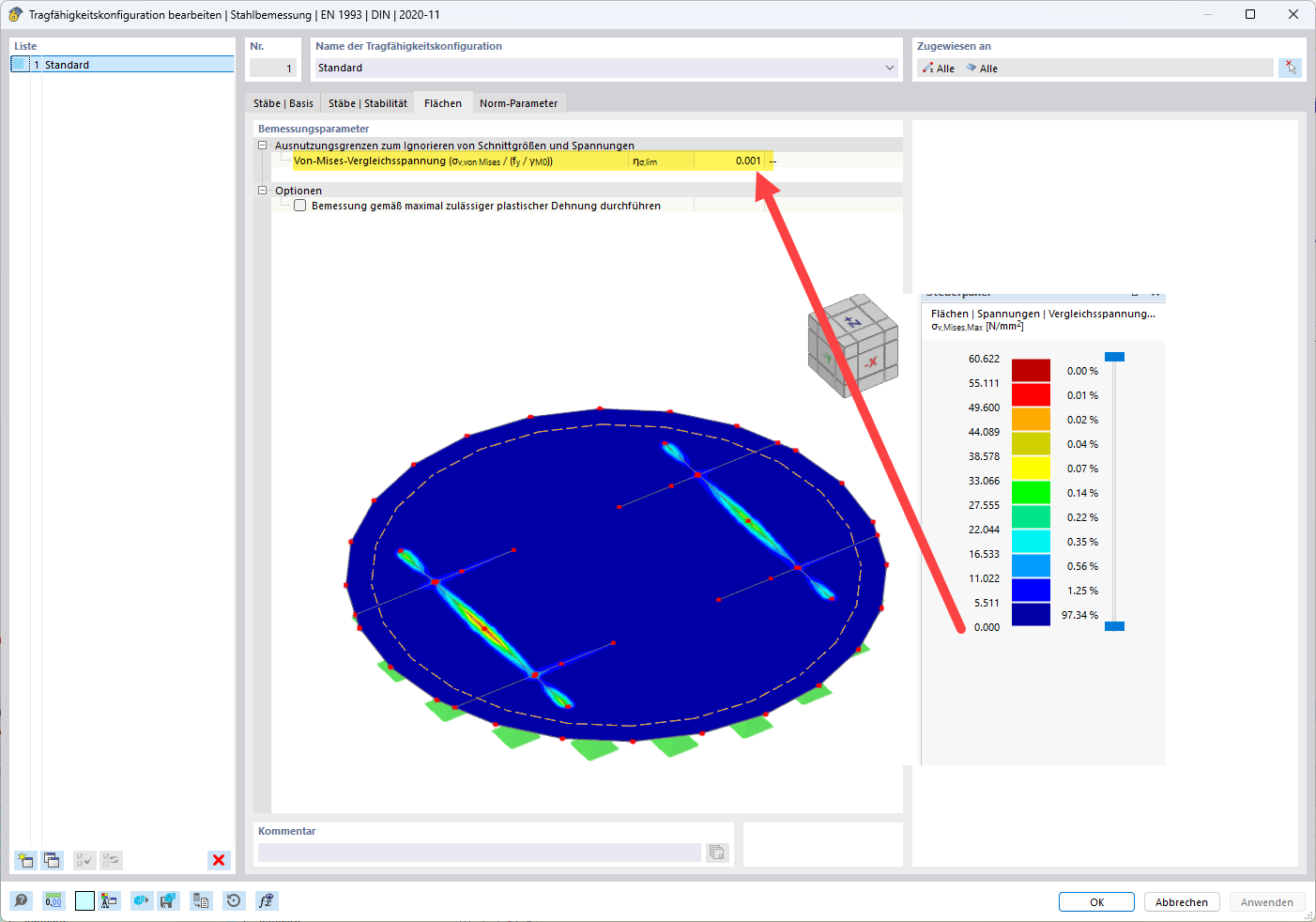
Task: Confirm with the OK button
Action: point(1096,902)
